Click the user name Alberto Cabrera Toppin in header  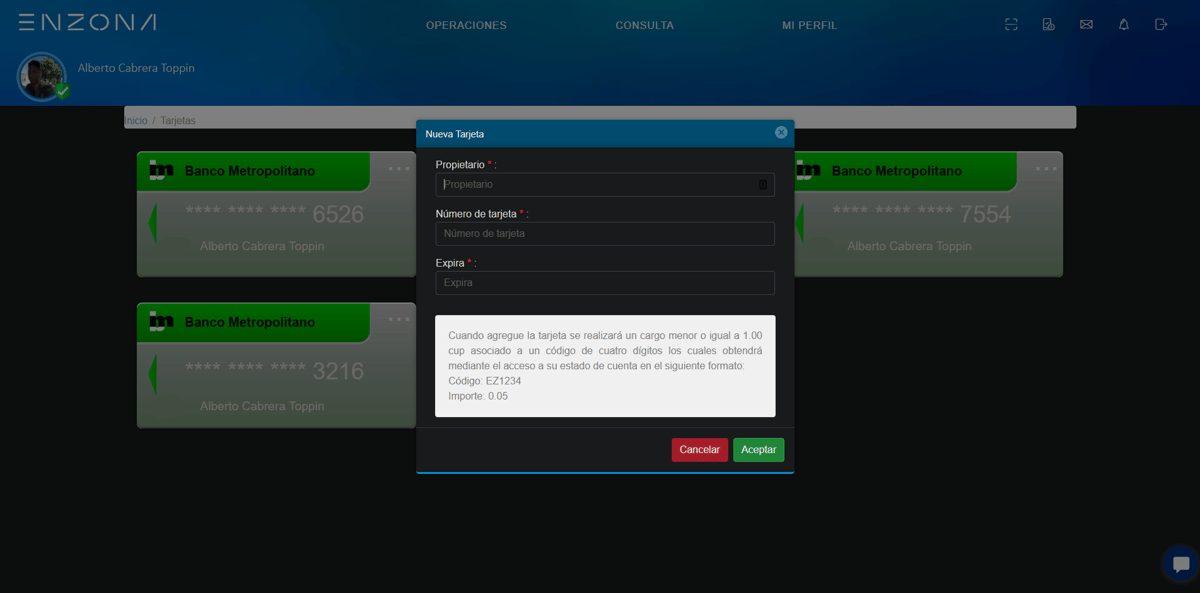point(136,68)
